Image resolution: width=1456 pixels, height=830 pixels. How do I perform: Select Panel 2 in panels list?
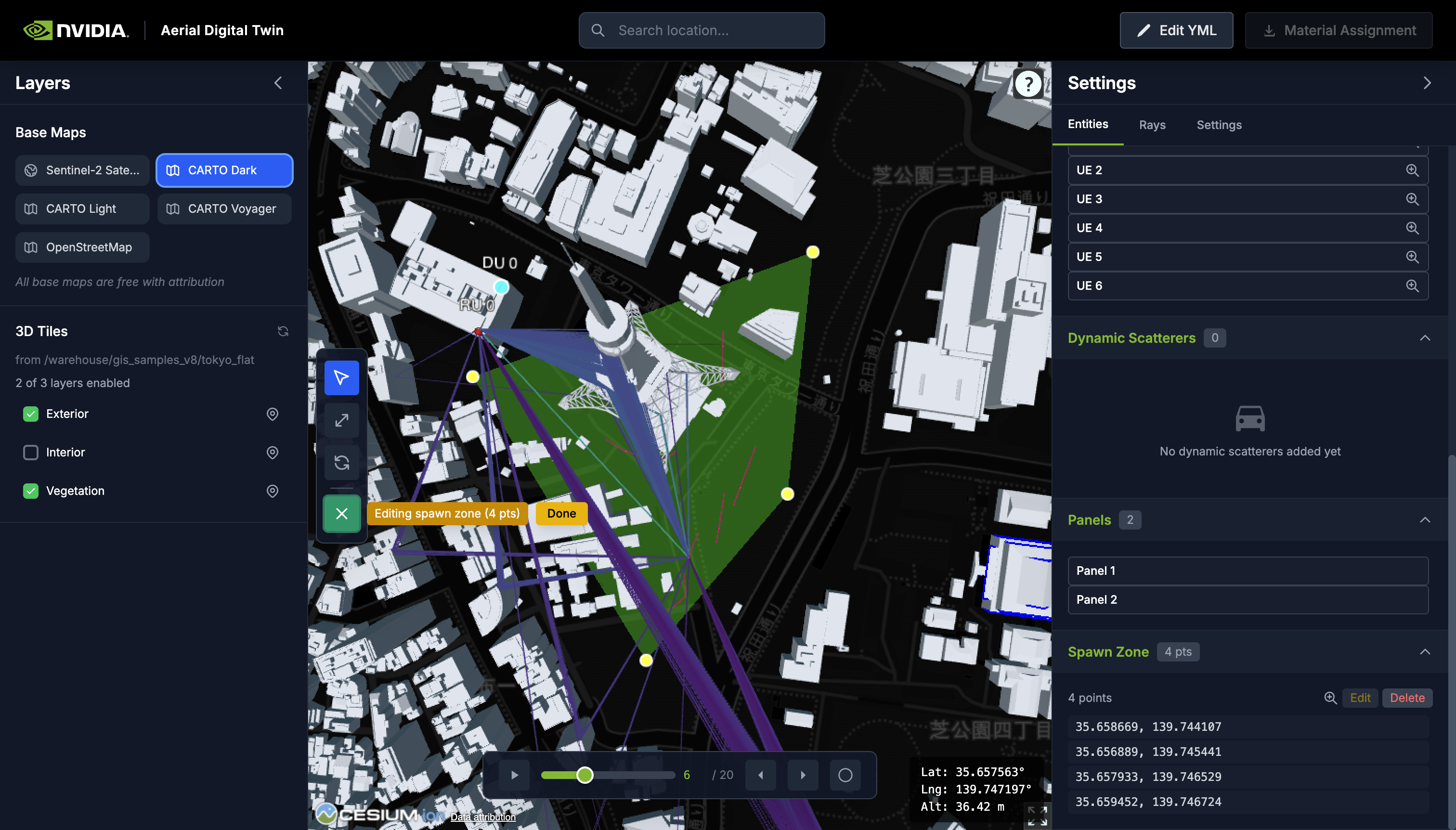(x=1248, y=600)
